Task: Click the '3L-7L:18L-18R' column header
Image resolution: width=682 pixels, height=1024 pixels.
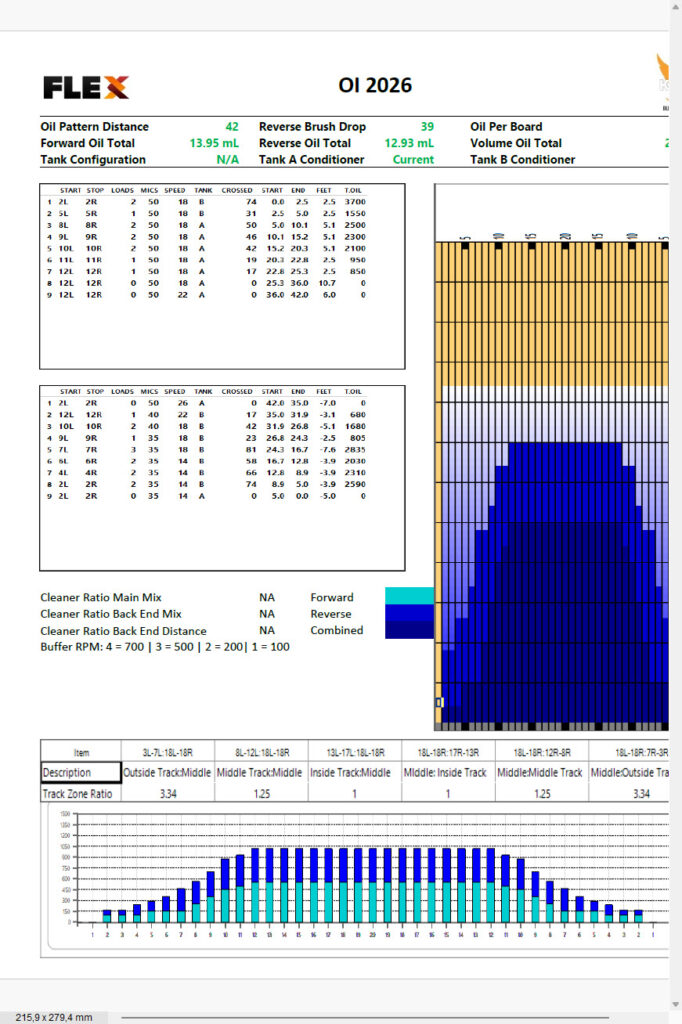Action: click(168, 752)
